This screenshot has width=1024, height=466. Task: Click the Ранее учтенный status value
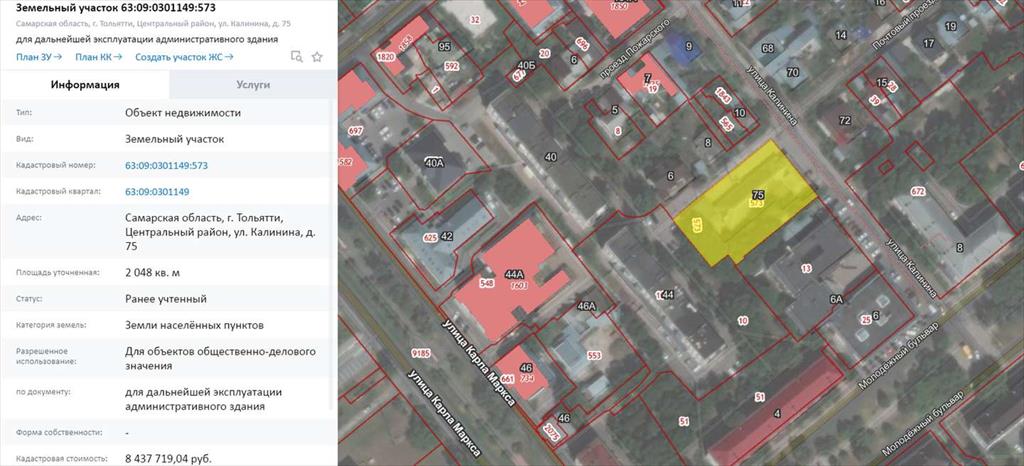pyautogui.click(x=166, y=299)
